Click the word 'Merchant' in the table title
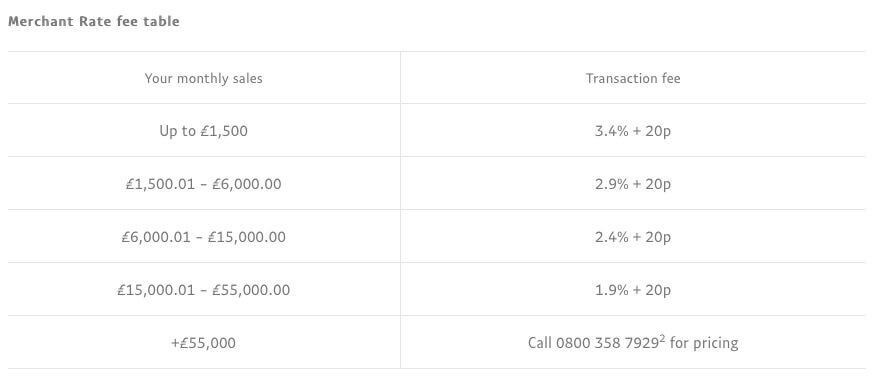This screenshot has width=881, height=380. 40,21
